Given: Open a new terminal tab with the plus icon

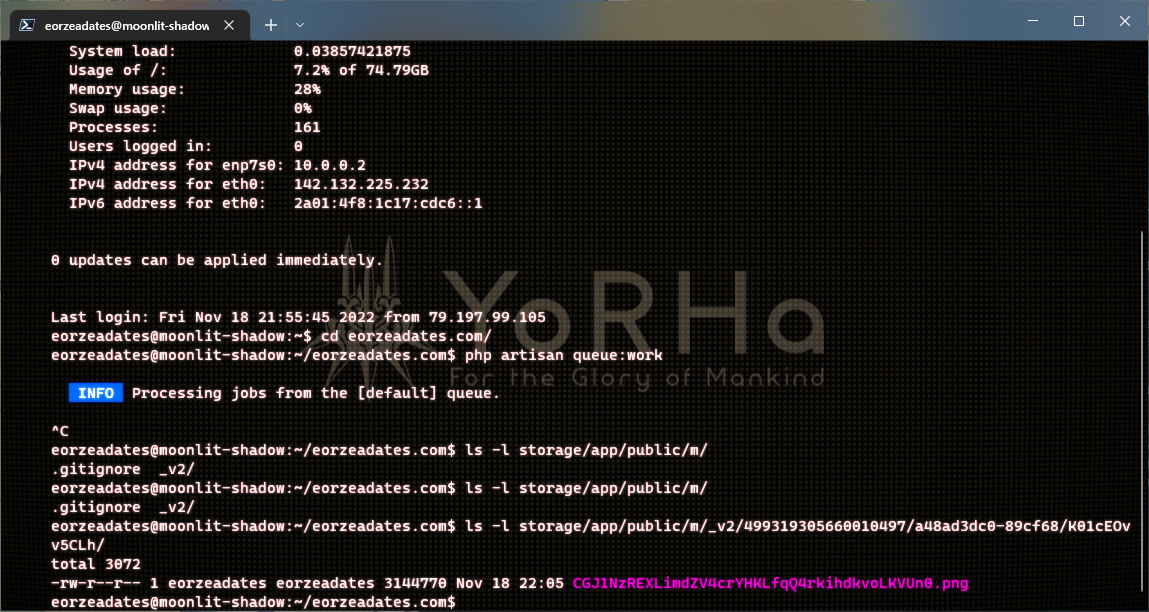Looking at the screenshot, I should (269, 25).
